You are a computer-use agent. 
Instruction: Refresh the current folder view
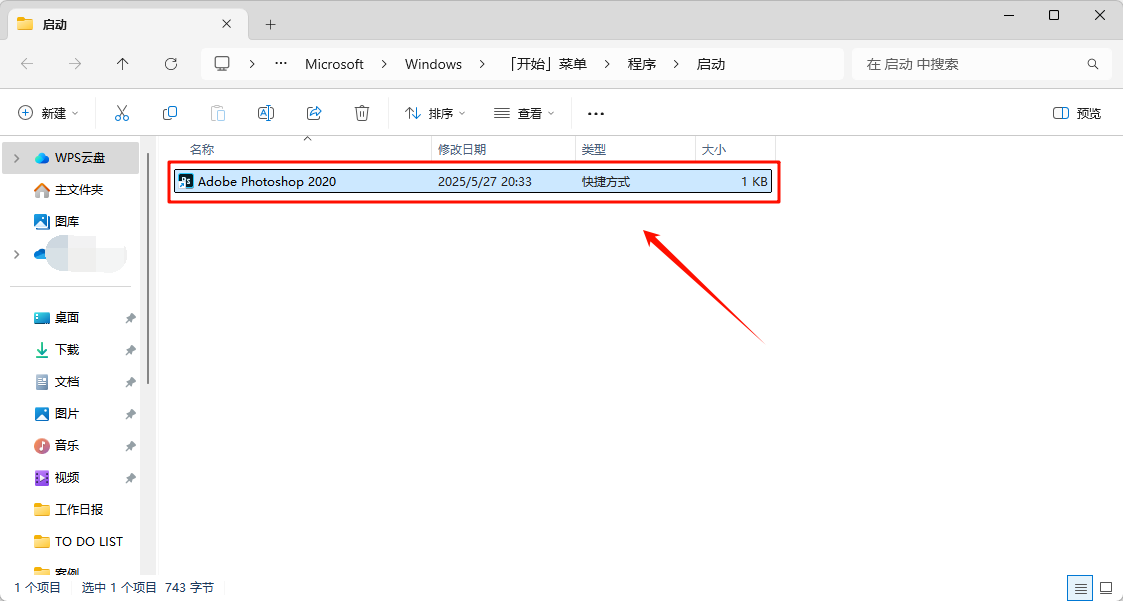(x=170, y=64)
